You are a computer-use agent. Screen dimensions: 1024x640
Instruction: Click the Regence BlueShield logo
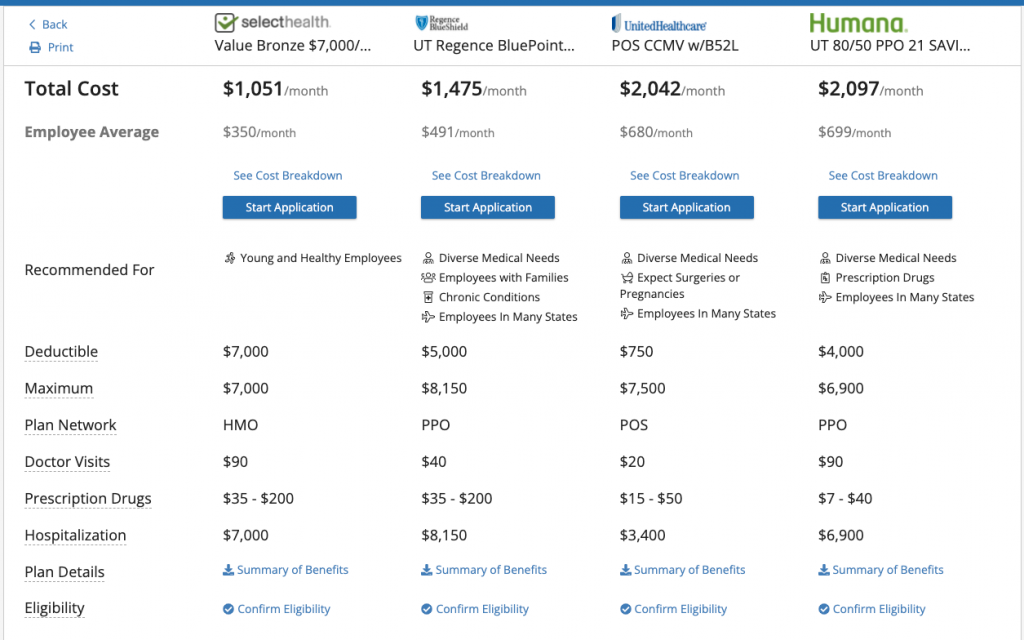tap(441, 24)
